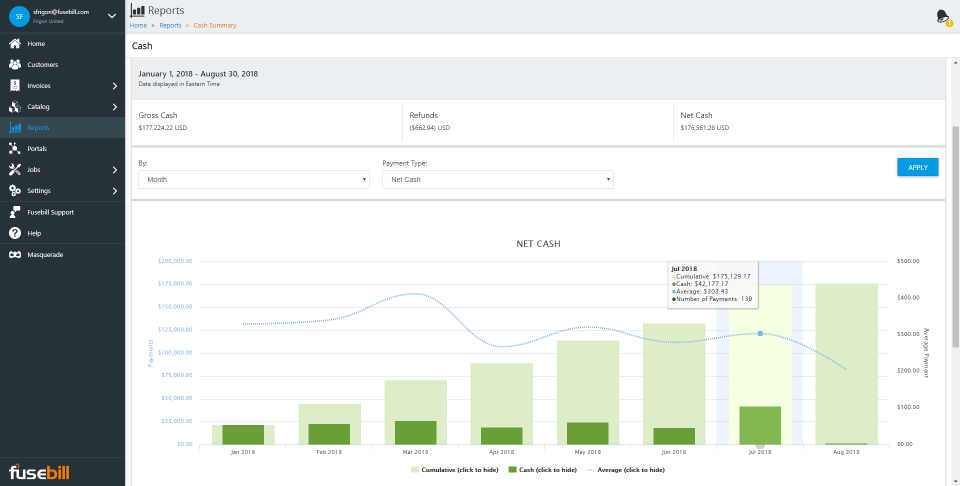The image size is (960, 486).
Task: Open the notification bell icon
Action: coord(943,17)
